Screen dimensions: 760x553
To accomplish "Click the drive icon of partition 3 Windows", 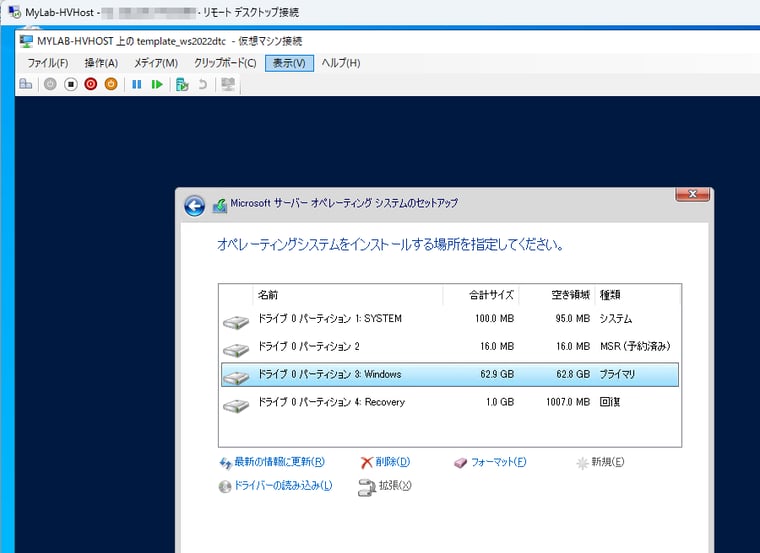I will tap(236, 378).
